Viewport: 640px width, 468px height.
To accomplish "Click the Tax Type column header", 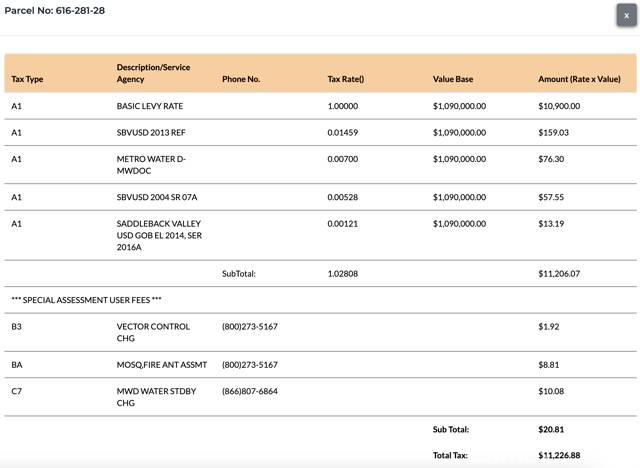I will pos(27,79).
